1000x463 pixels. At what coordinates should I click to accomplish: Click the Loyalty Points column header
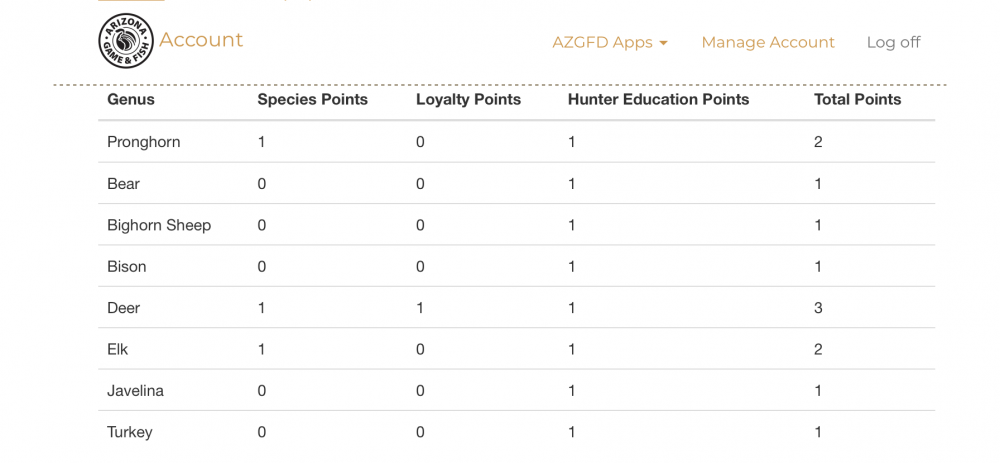pyautogui.click(x=469, y=99)
